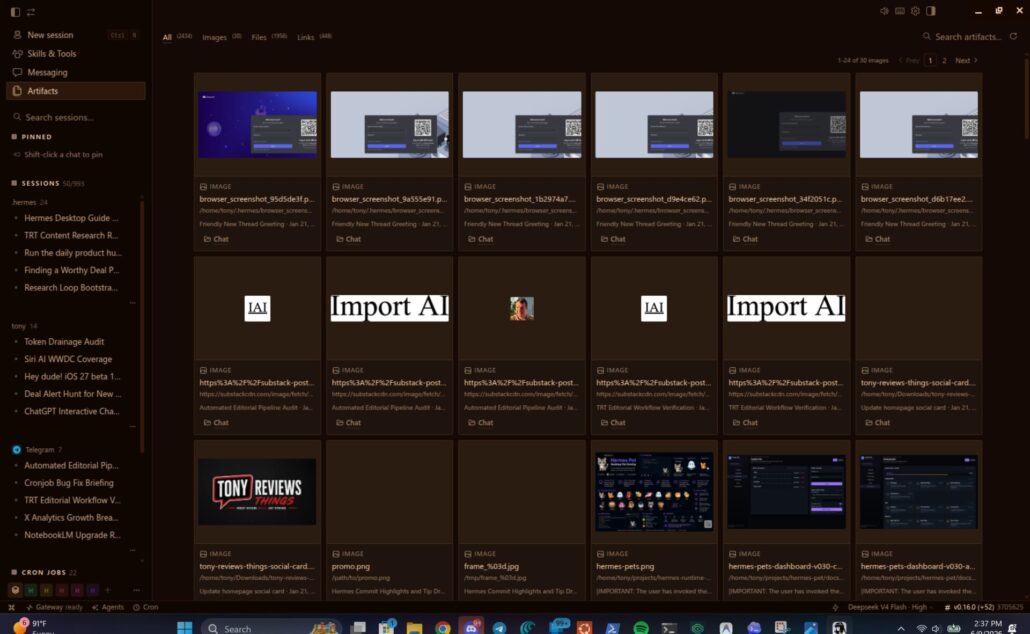Click the tools icon at status bar left

pyautogui.click(x=11, y=607)
